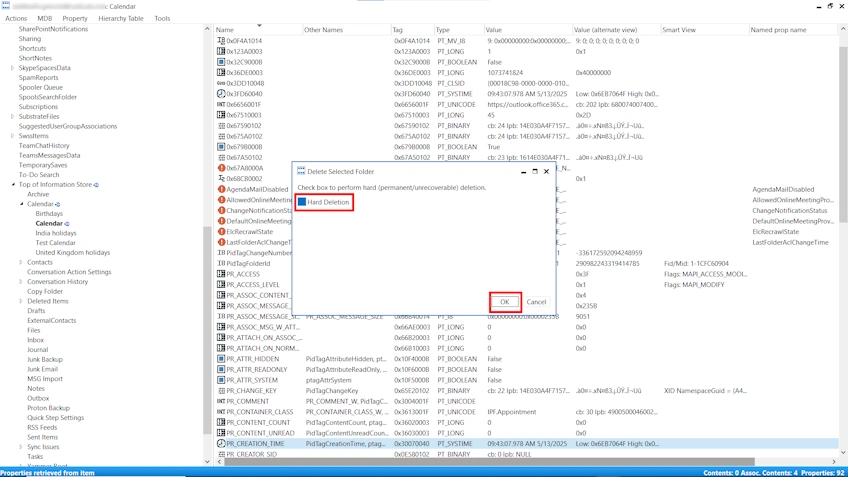Screen dimensions: 848x477
Task: Select the selected bold Calendar subfolder
Action: click(x=49, y=223)
